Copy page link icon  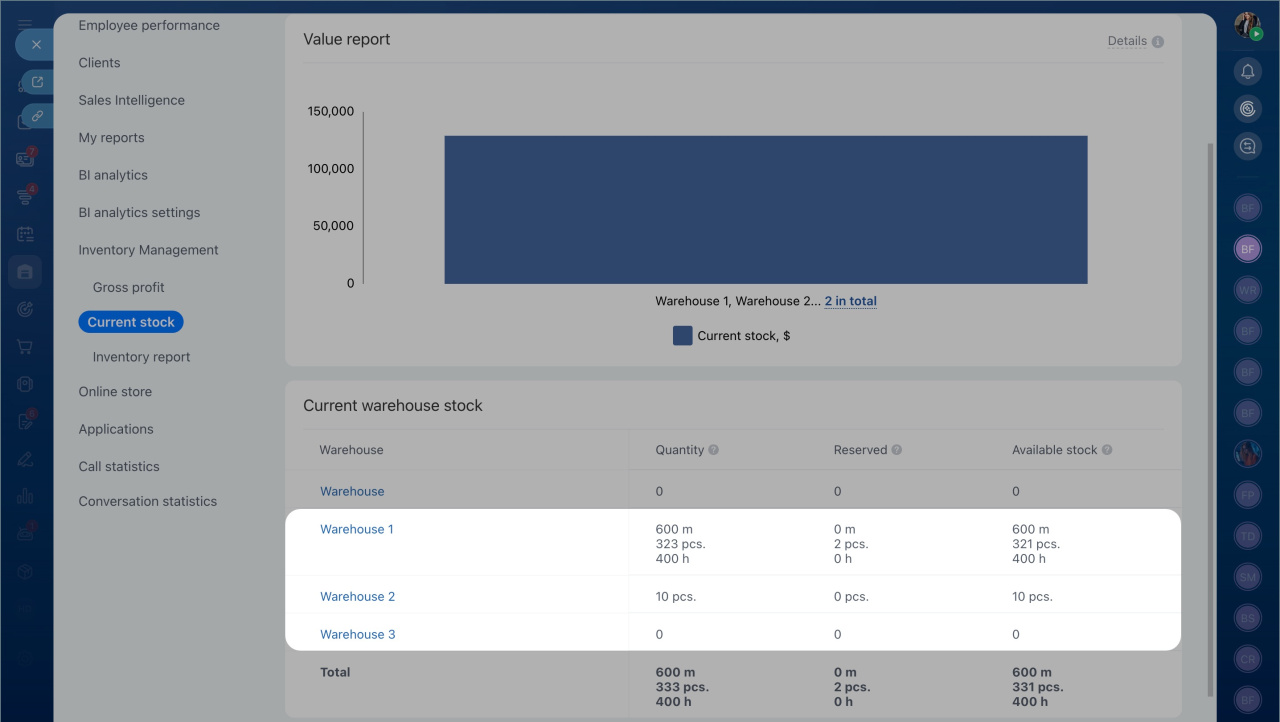(37, 116)
